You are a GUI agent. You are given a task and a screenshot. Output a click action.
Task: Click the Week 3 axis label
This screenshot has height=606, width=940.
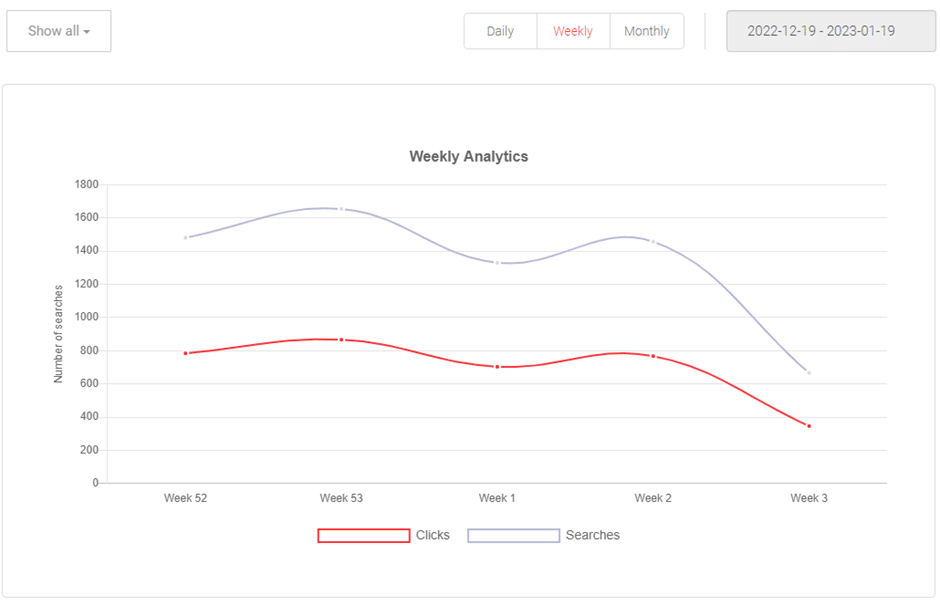click(807, 497)
